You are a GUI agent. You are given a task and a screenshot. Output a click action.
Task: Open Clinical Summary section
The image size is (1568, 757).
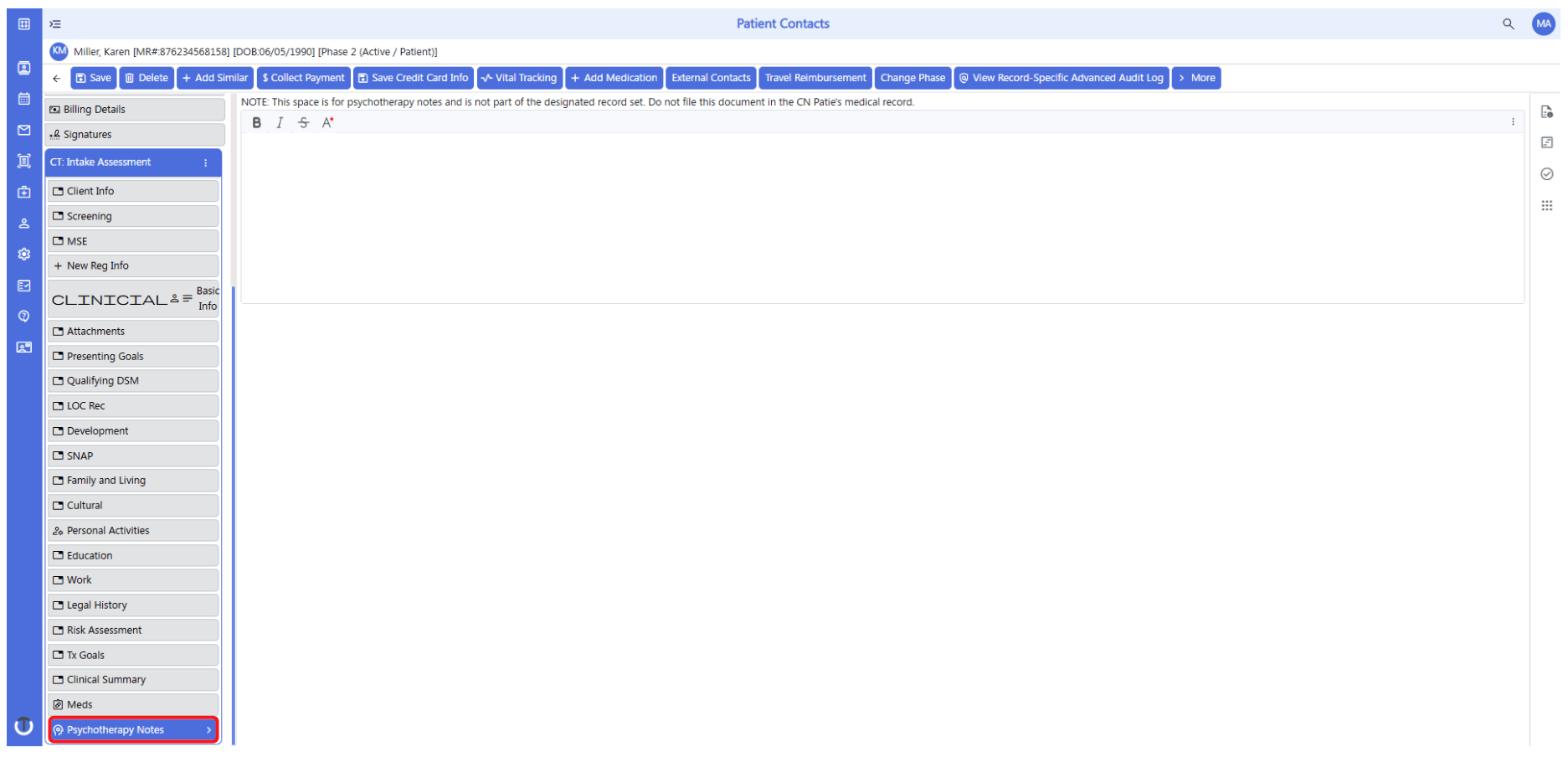[x=133, y=680]
